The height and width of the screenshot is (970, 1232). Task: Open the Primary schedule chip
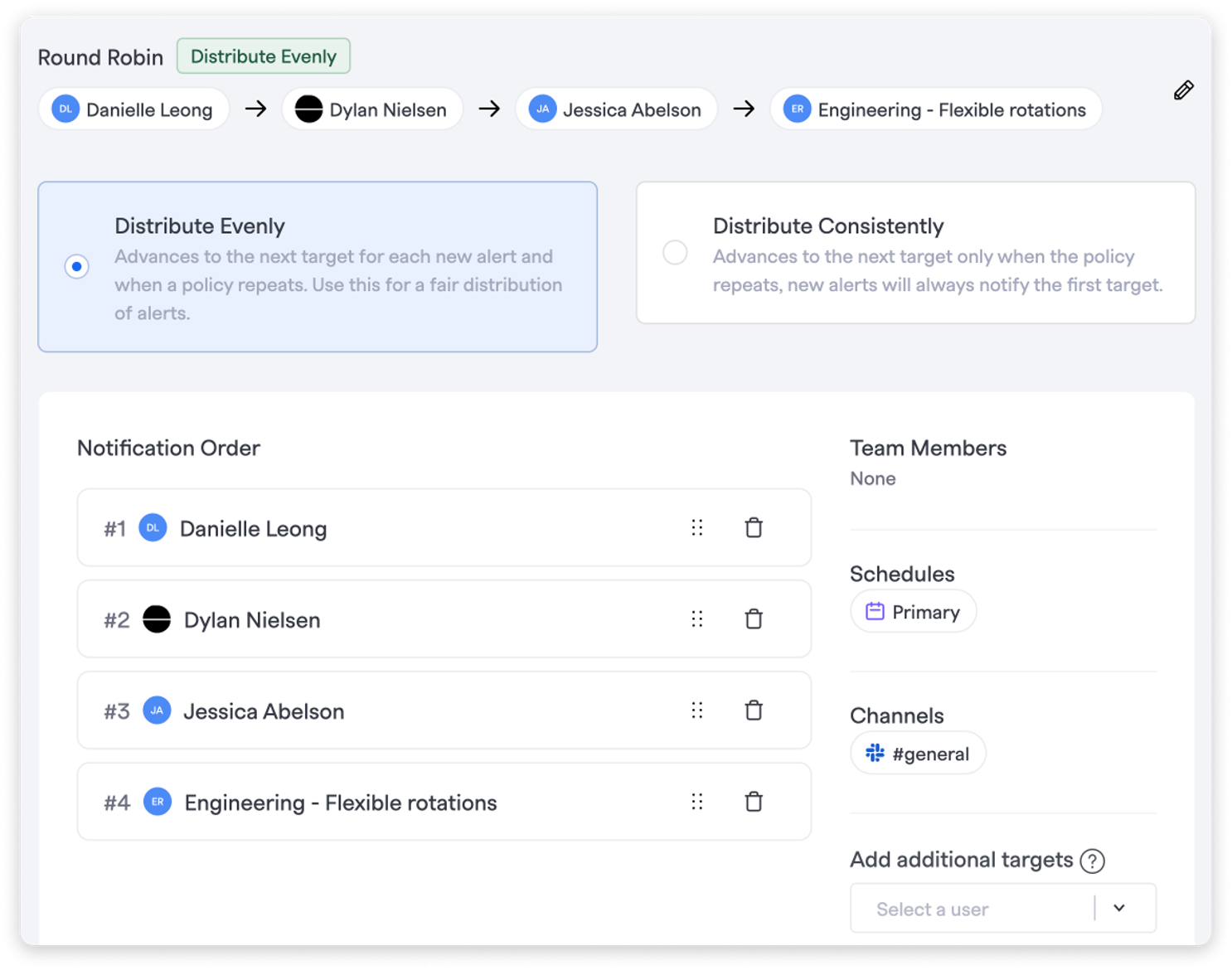point(913,612)
